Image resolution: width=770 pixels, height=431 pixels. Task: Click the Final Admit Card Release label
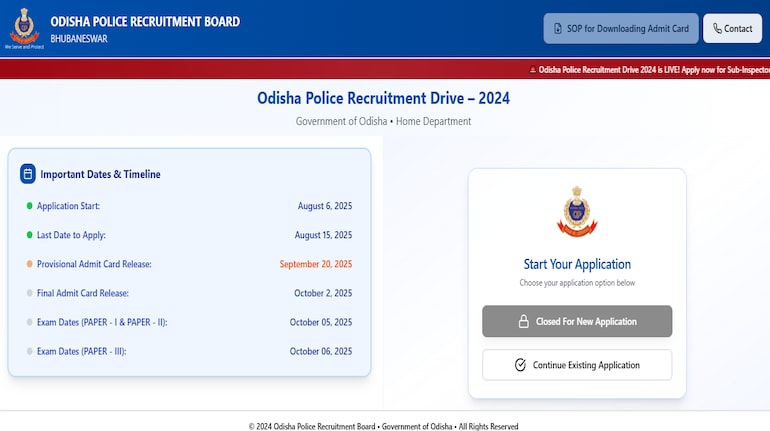tap(82, 293)
